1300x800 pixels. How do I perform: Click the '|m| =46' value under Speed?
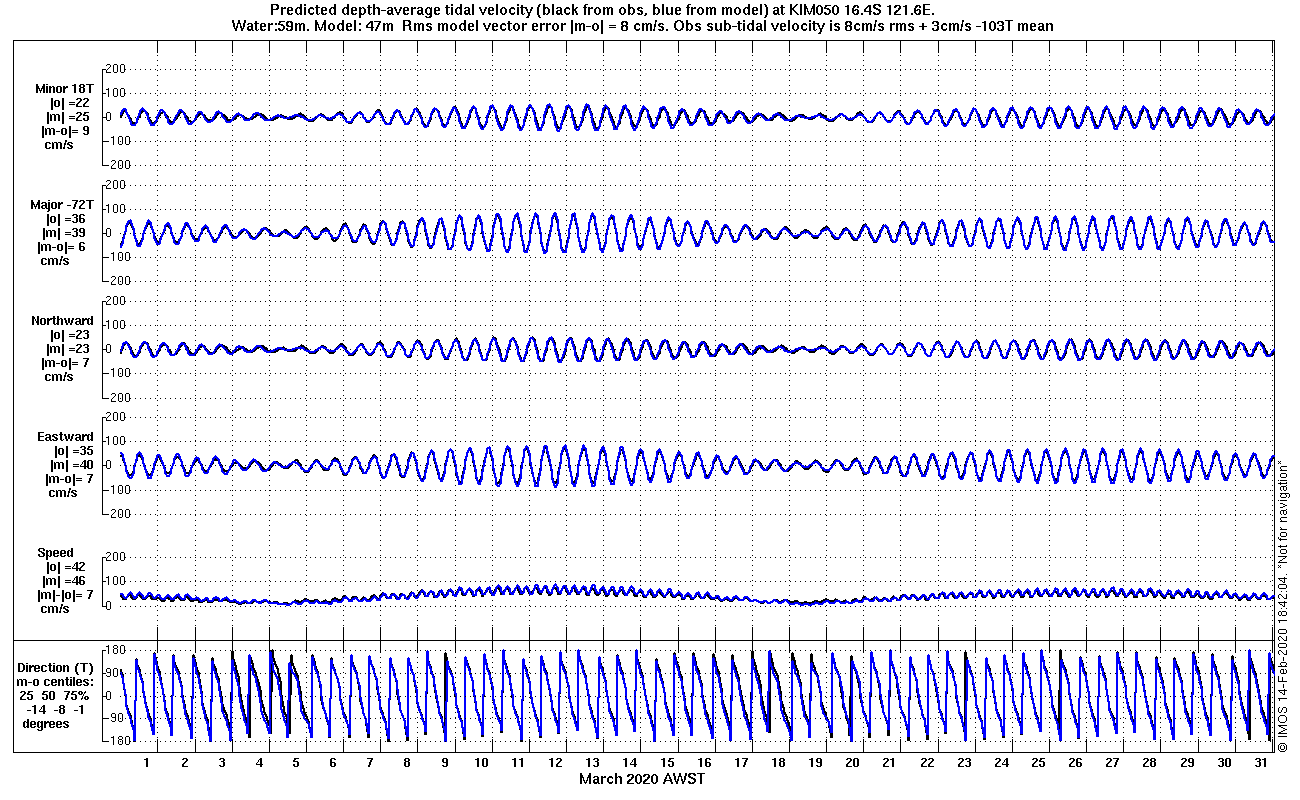(x=65, y=581)
